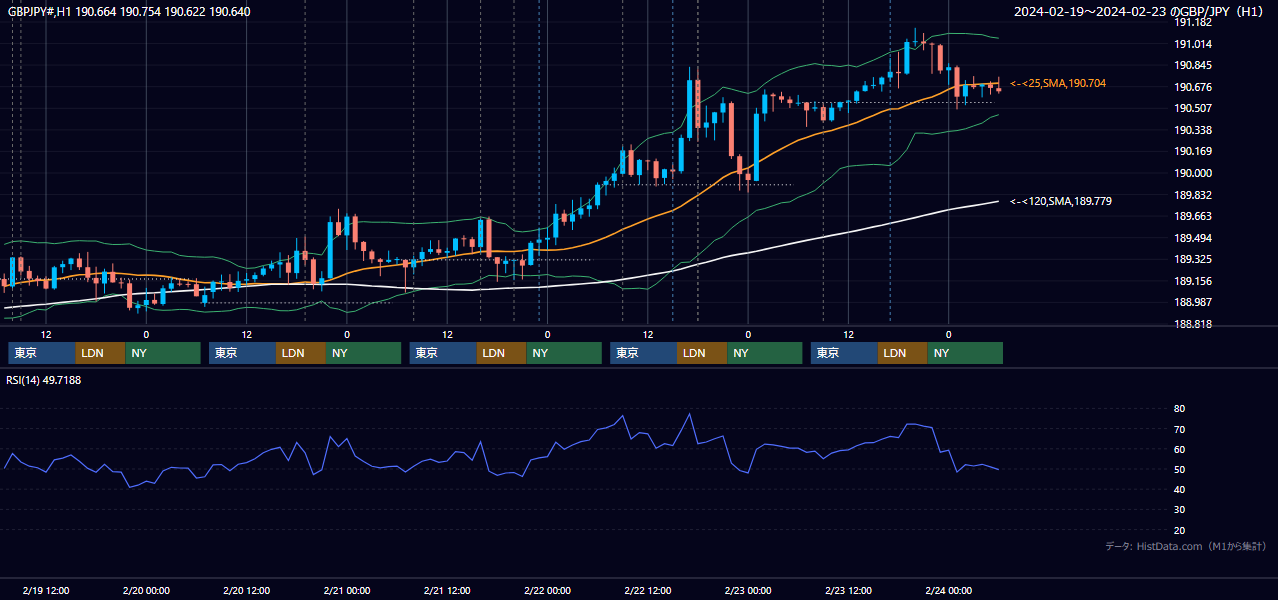
Task: Select the leftmost NY session block
Action: pos(163,353)
